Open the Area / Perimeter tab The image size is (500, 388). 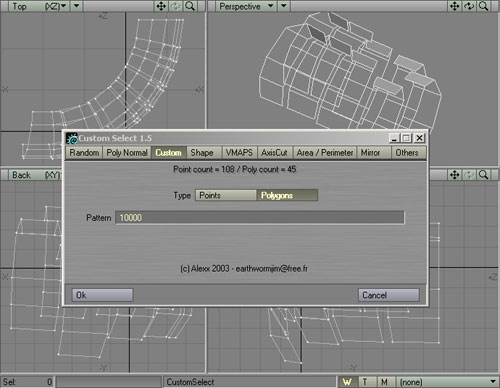325,153
